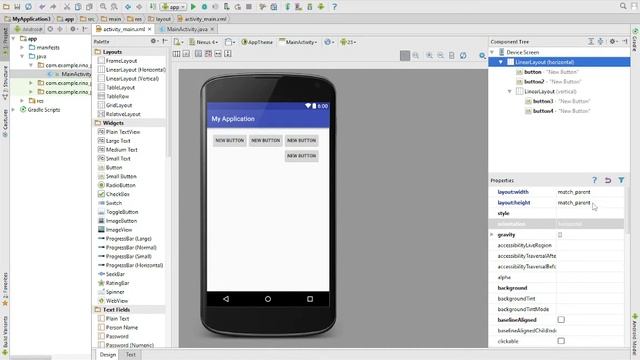Screen dimensions: 640x360
Task: Click the res breadcrumb in navigation bar
Action: pyautogui.click(x=135, y=19)
